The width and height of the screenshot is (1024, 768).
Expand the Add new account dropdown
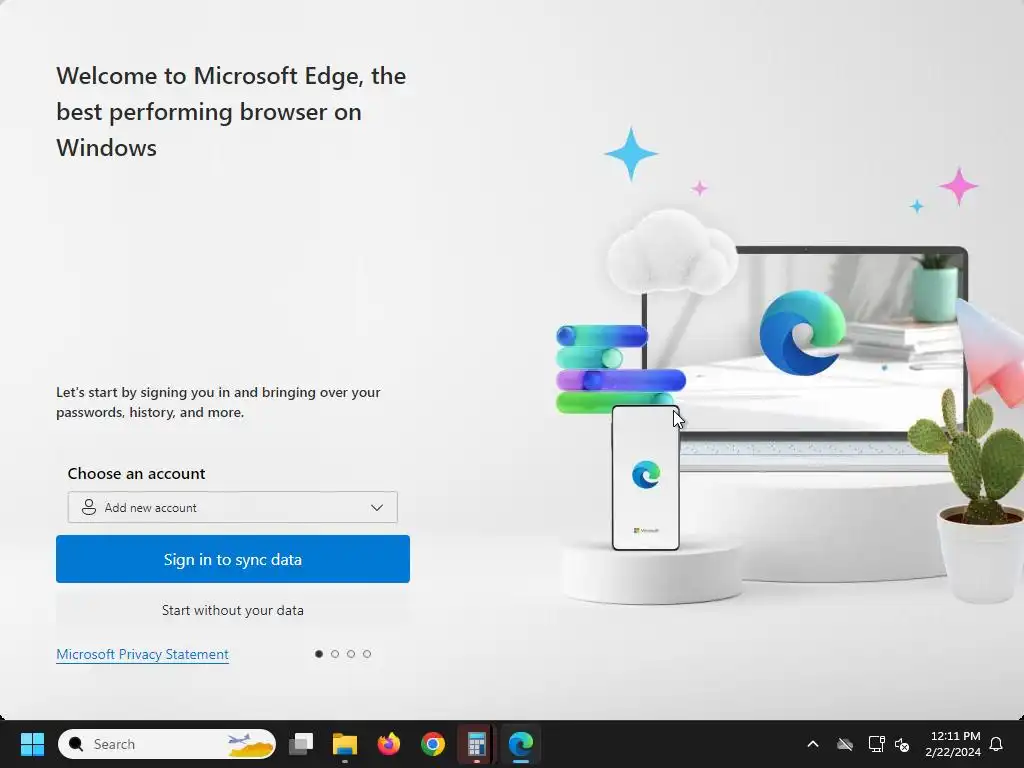(232, 507)
